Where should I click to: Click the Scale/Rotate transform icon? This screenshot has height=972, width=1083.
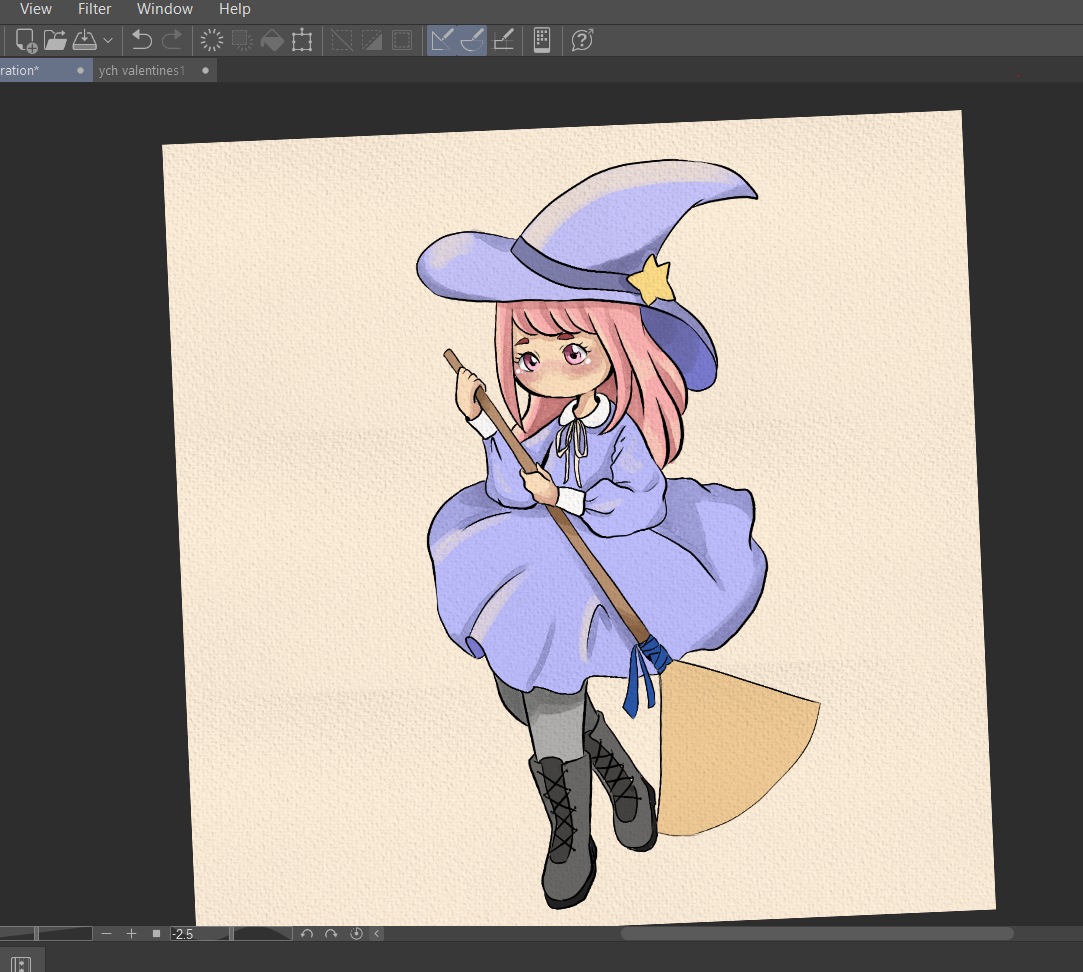click(x=302, y=41)
